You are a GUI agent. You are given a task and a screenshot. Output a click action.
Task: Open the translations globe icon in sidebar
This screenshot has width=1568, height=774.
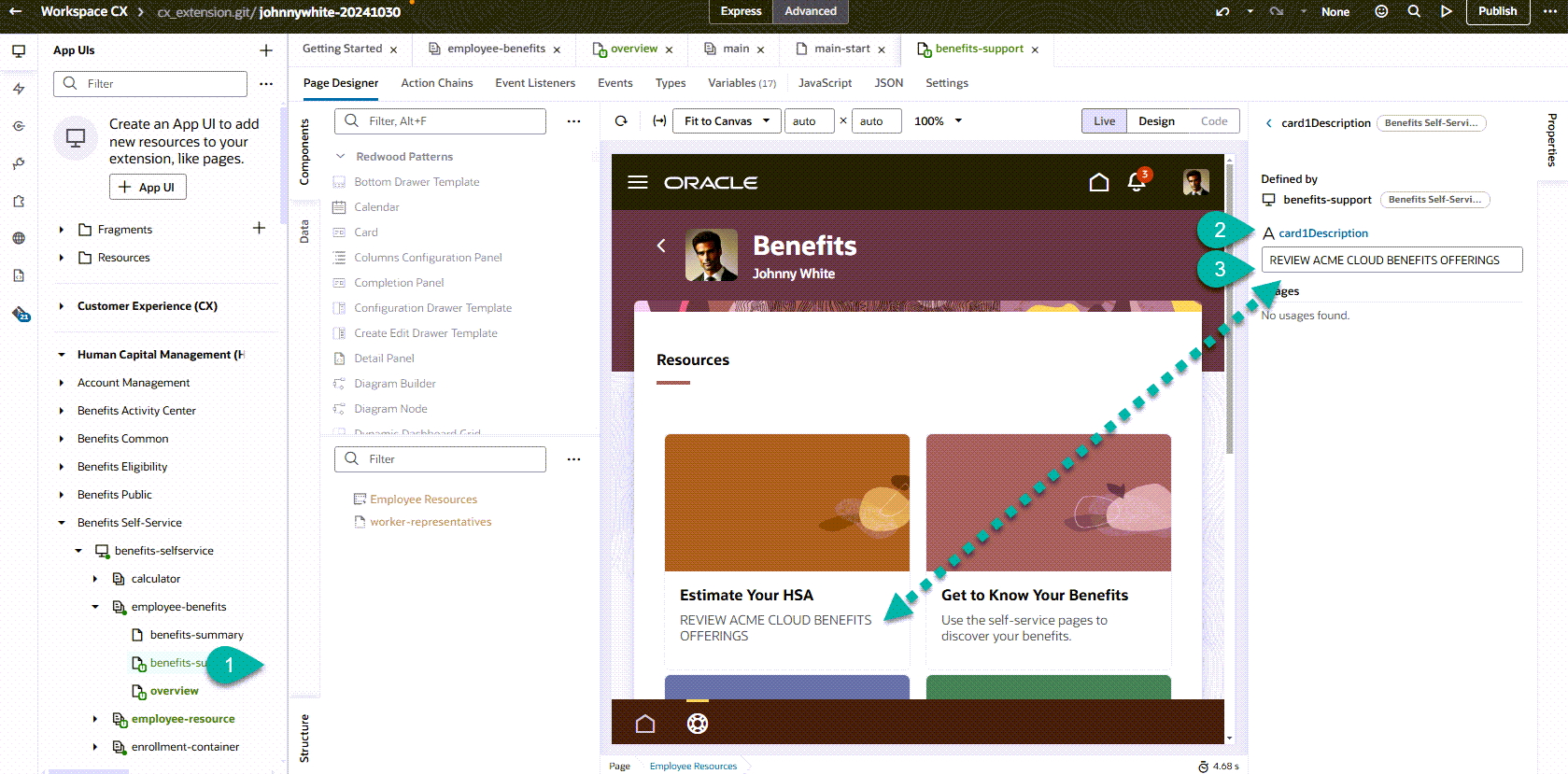click(19, 238)
